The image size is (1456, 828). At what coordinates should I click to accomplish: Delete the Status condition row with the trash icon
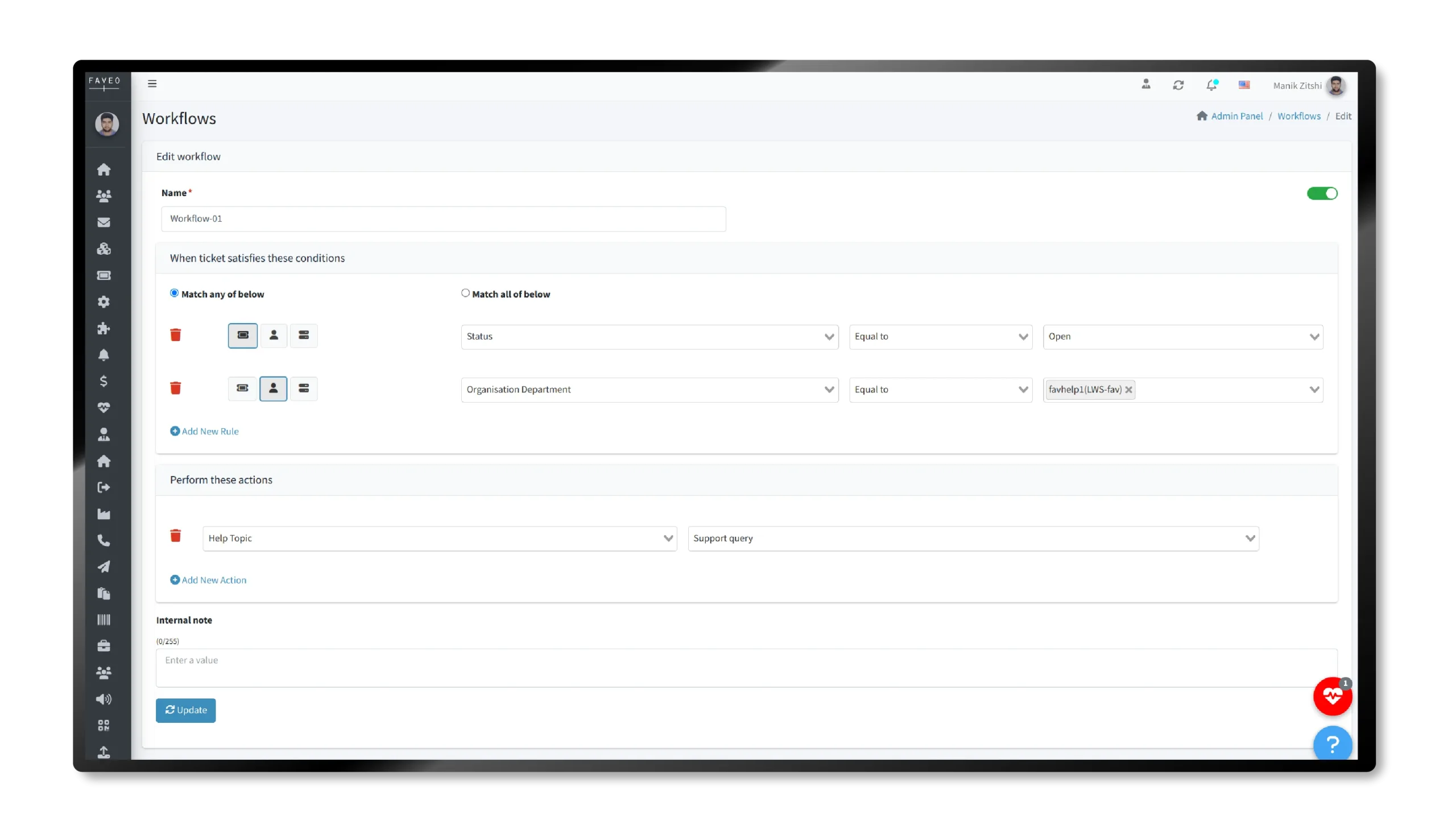(x=176, y=335)
